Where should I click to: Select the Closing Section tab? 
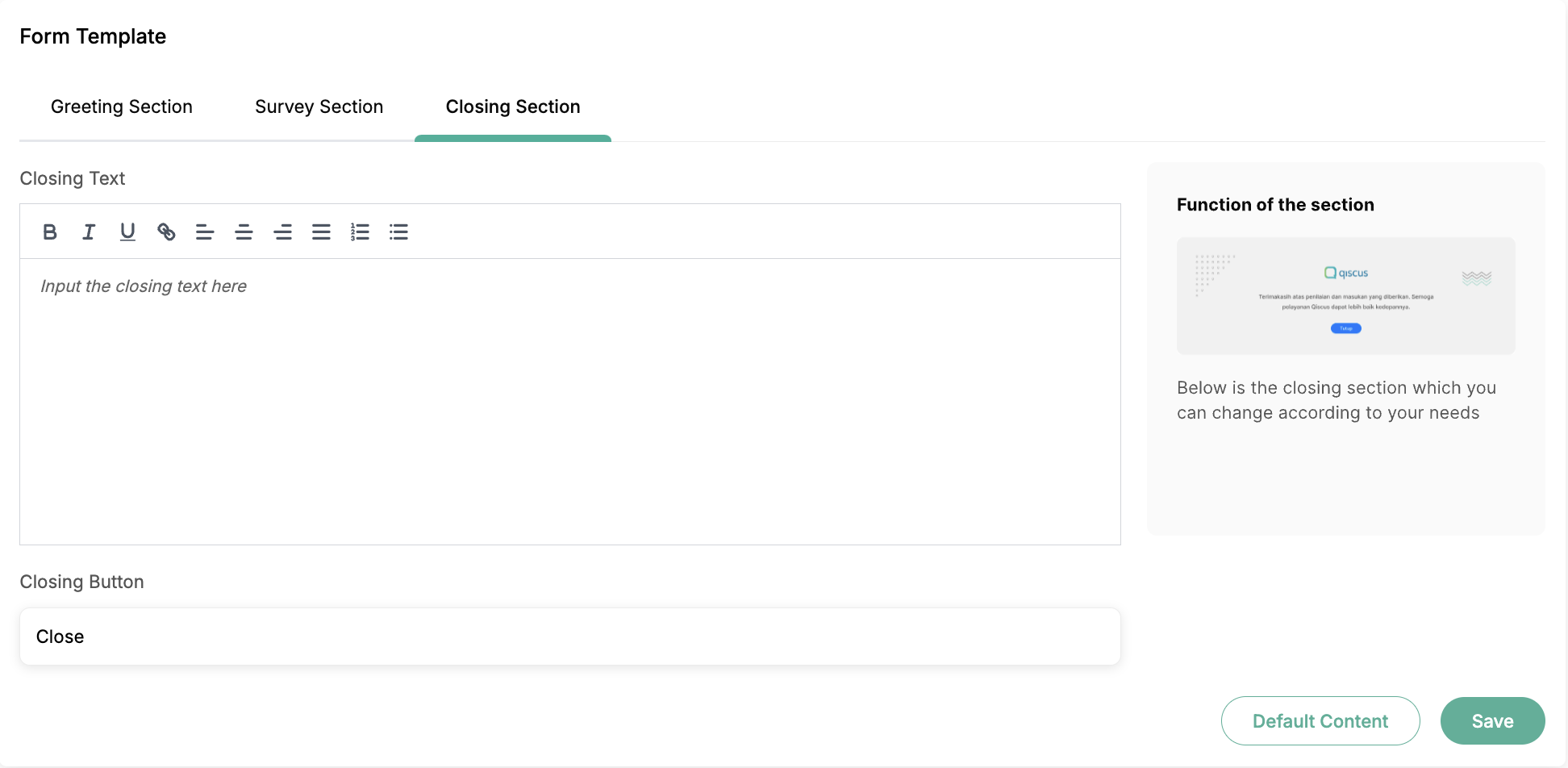click(x=513, y=107)
